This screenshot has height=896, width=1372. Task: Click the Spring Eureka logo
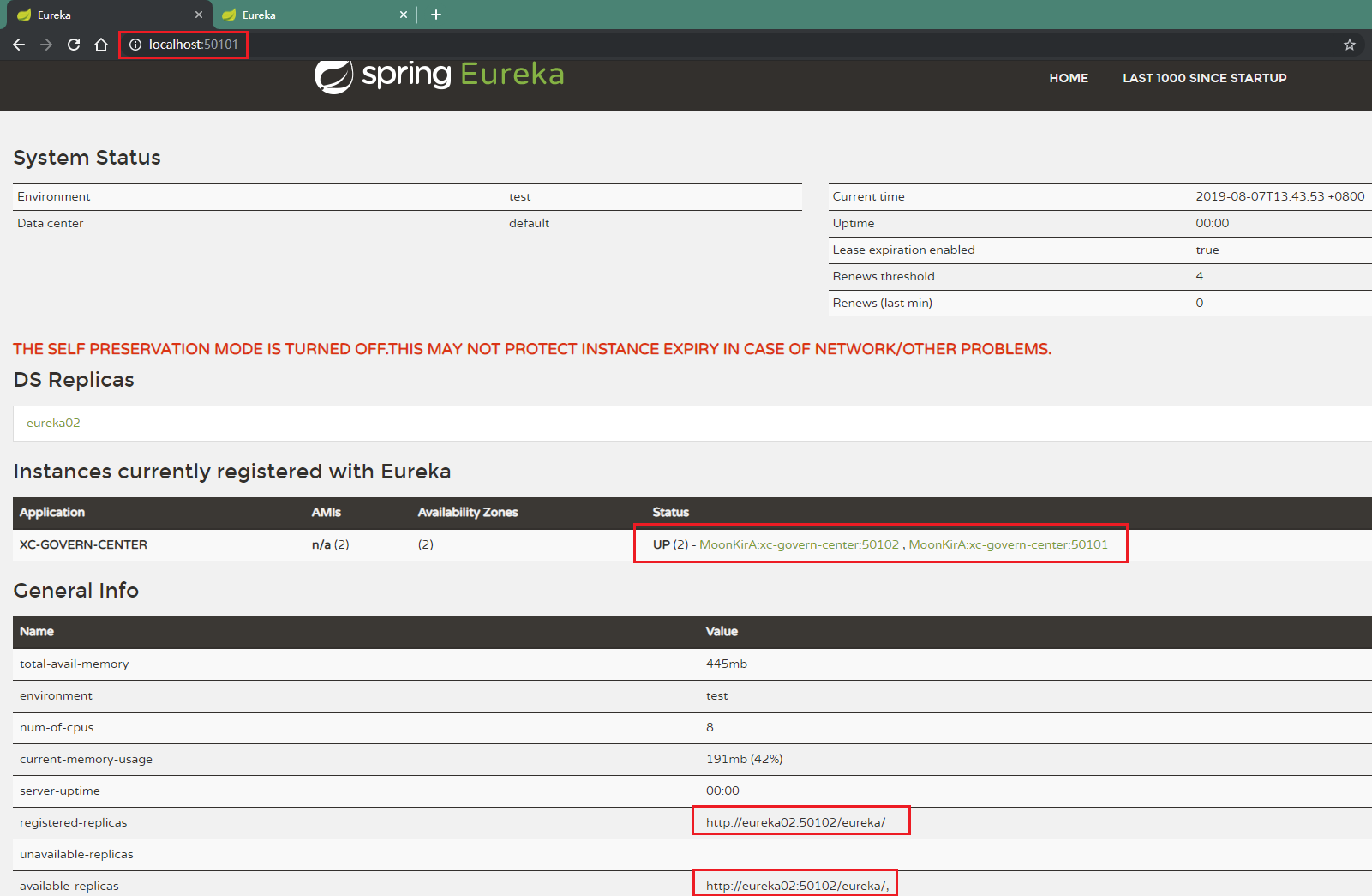439,75
